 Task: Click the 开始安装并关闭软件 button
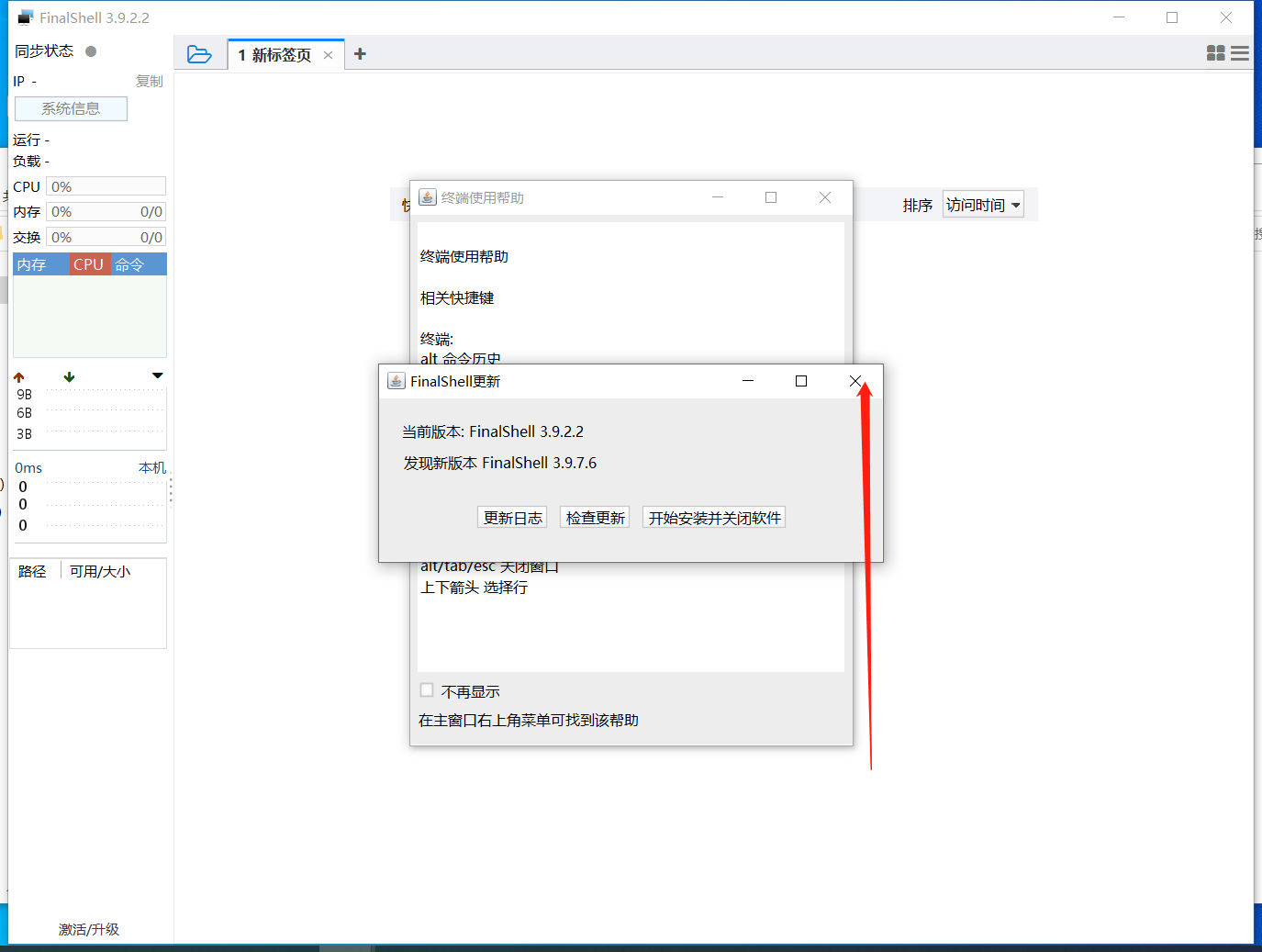pyautogui.click(x=713, y=517)
